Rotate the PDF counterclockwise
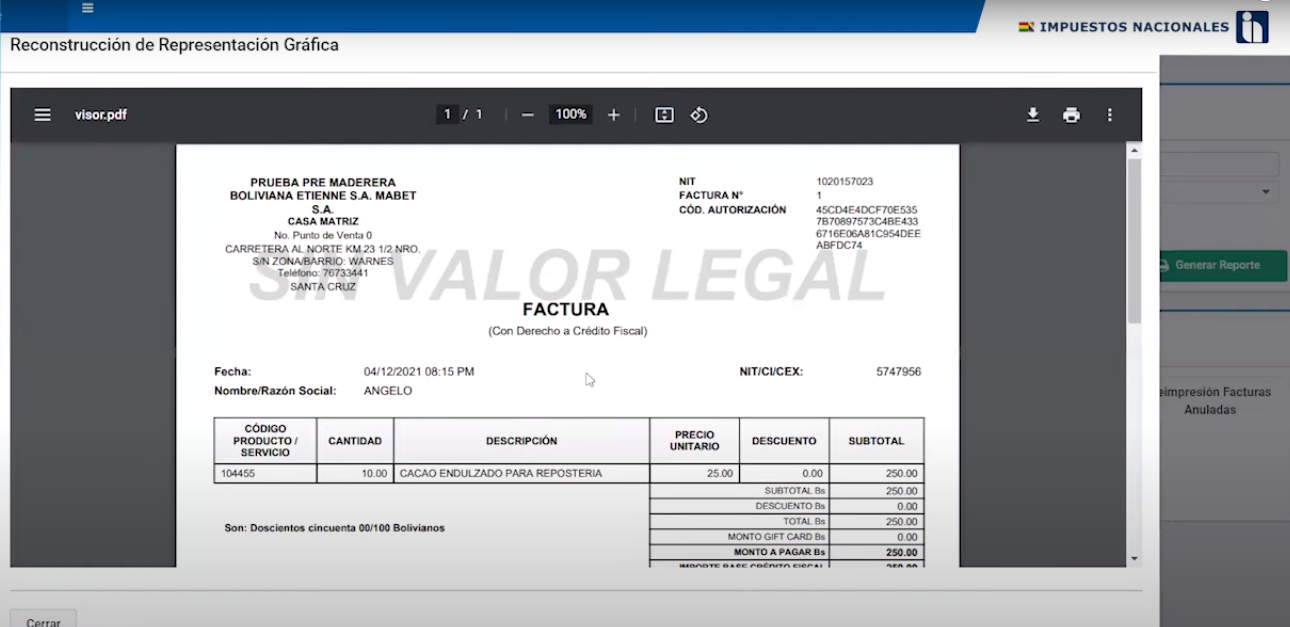The width and height of the screenshot is (1290, 627). (699, 115)
